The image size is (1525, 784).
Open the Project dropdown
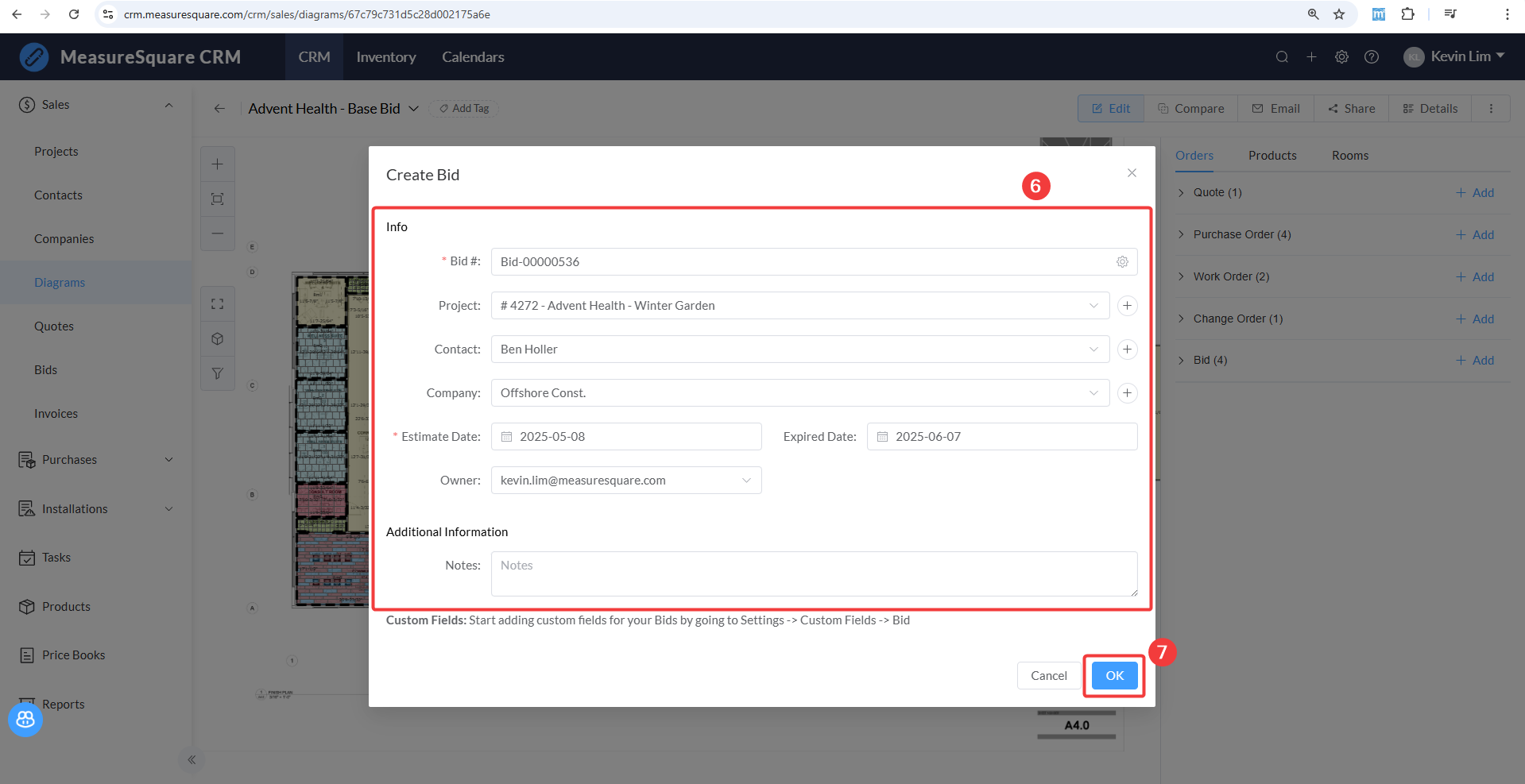point(800,306)
